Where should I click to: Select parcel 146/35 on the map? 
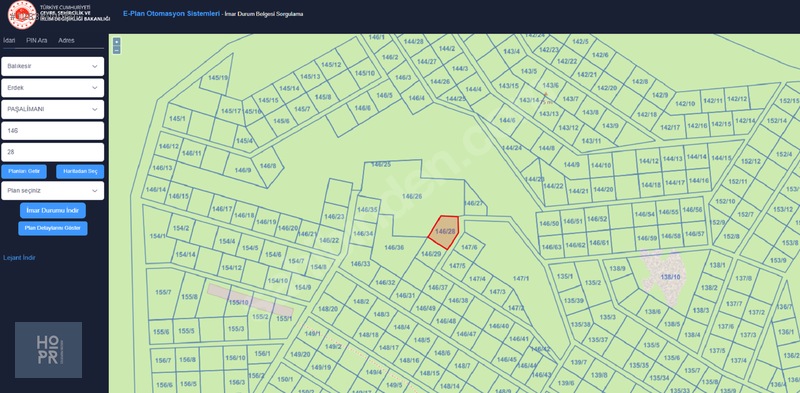pos(367,210)
